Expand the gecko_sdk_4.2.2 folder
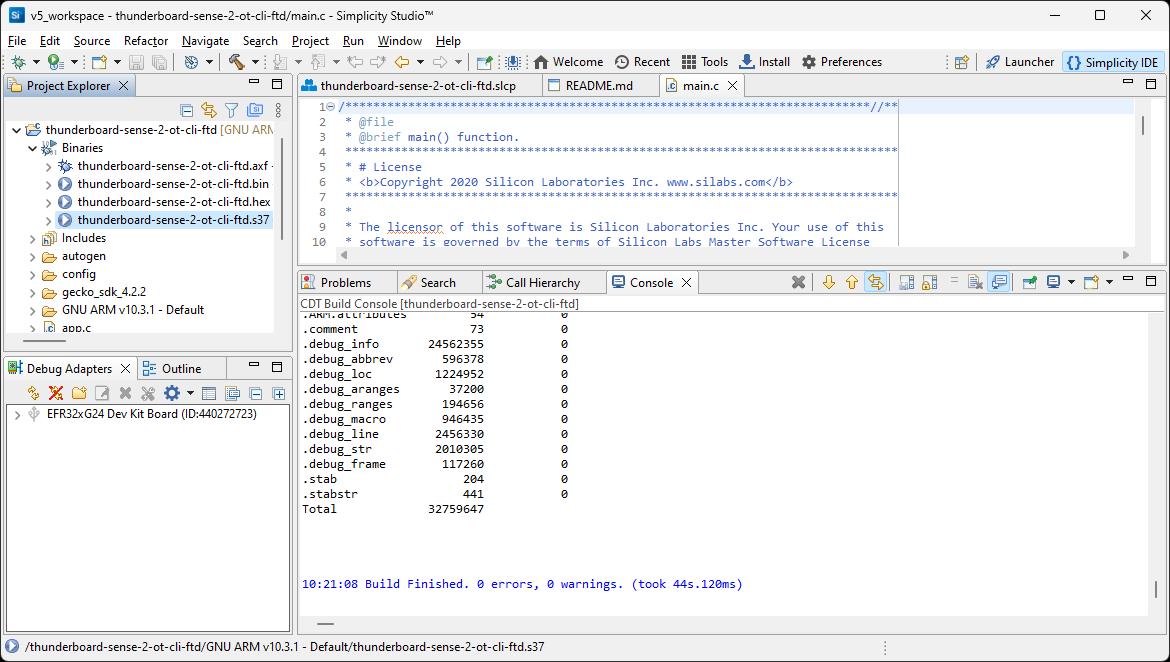 (x=31, y=292)
